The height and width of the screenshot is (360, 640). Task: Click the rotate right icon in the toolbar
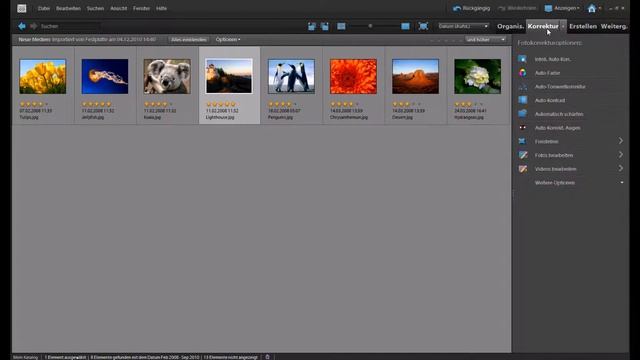(x=325, y=27)
